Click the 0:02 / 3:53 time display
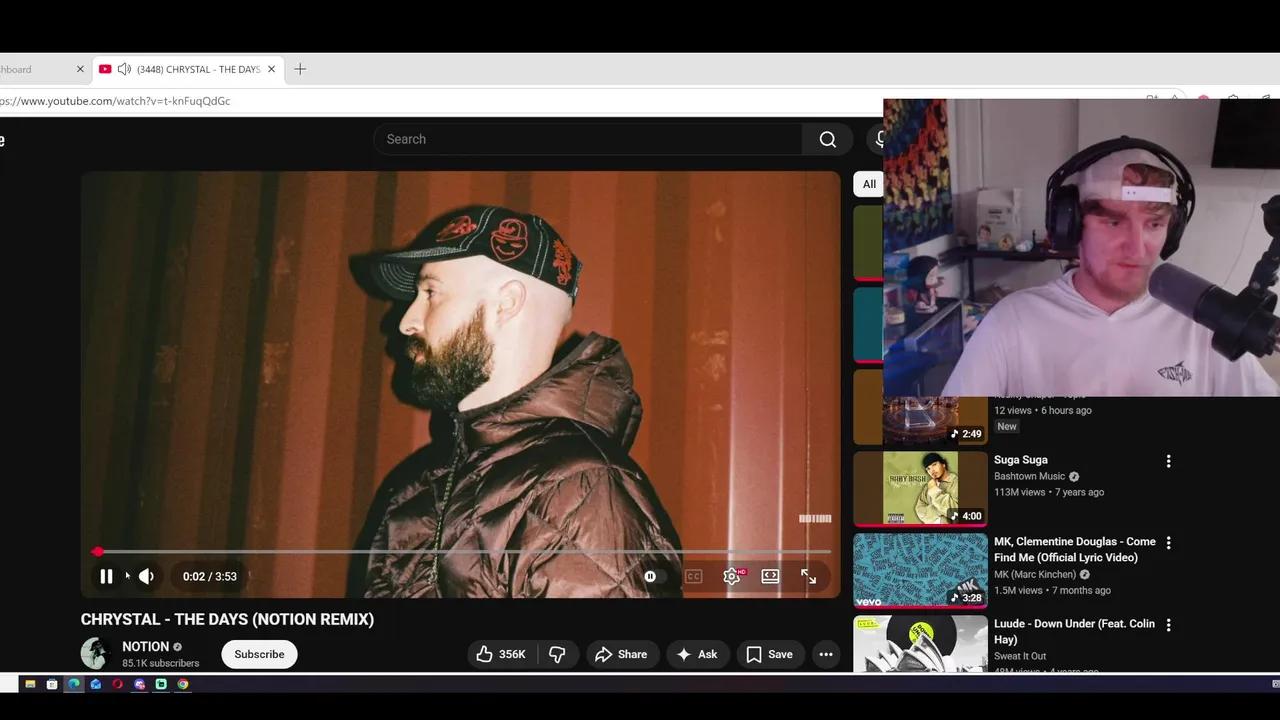1280x720 pixels. pyautogui.click(x=210, y=576)
